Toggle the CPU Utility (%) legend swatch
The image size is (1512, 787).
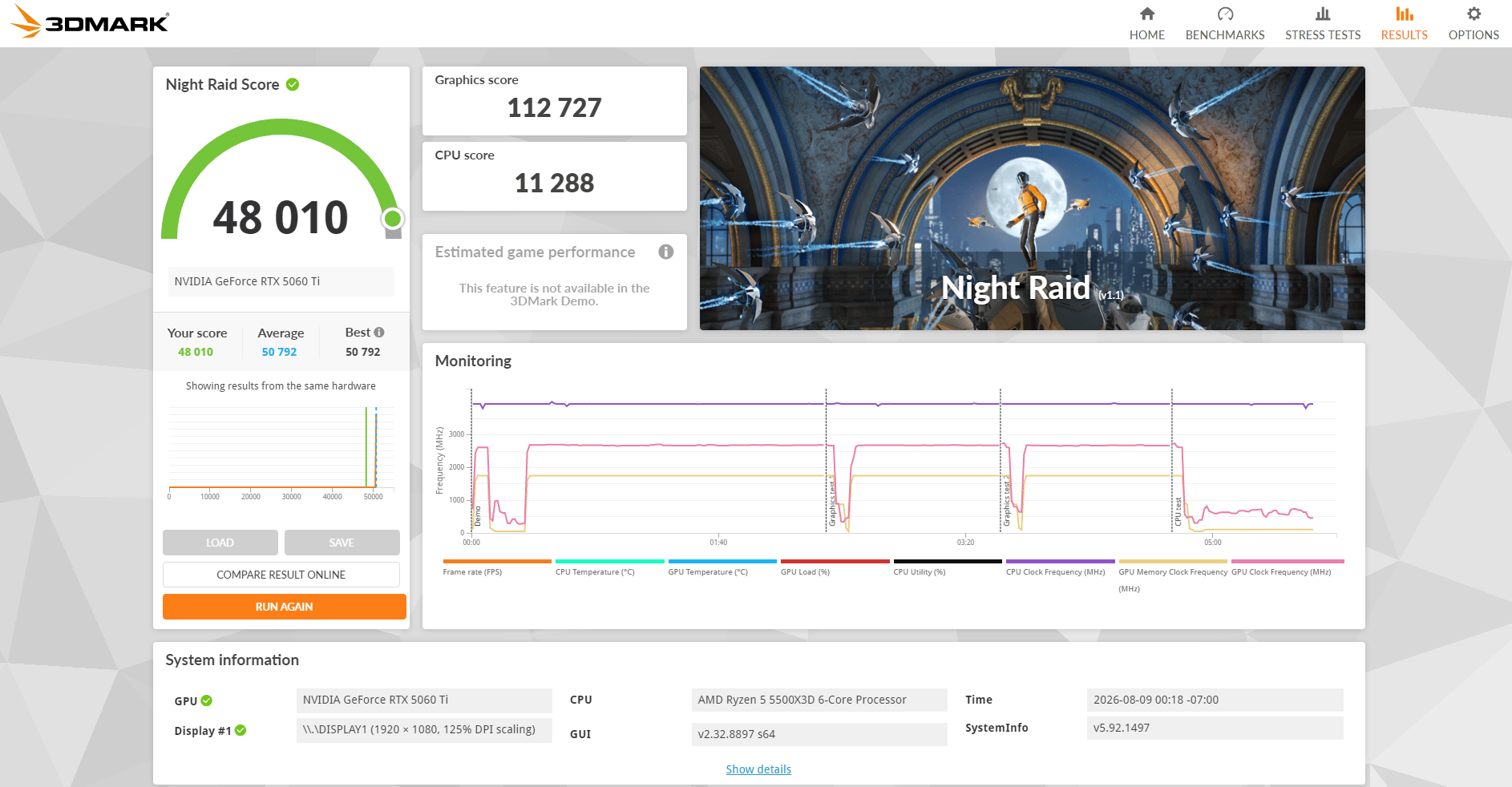coord(948,561)
